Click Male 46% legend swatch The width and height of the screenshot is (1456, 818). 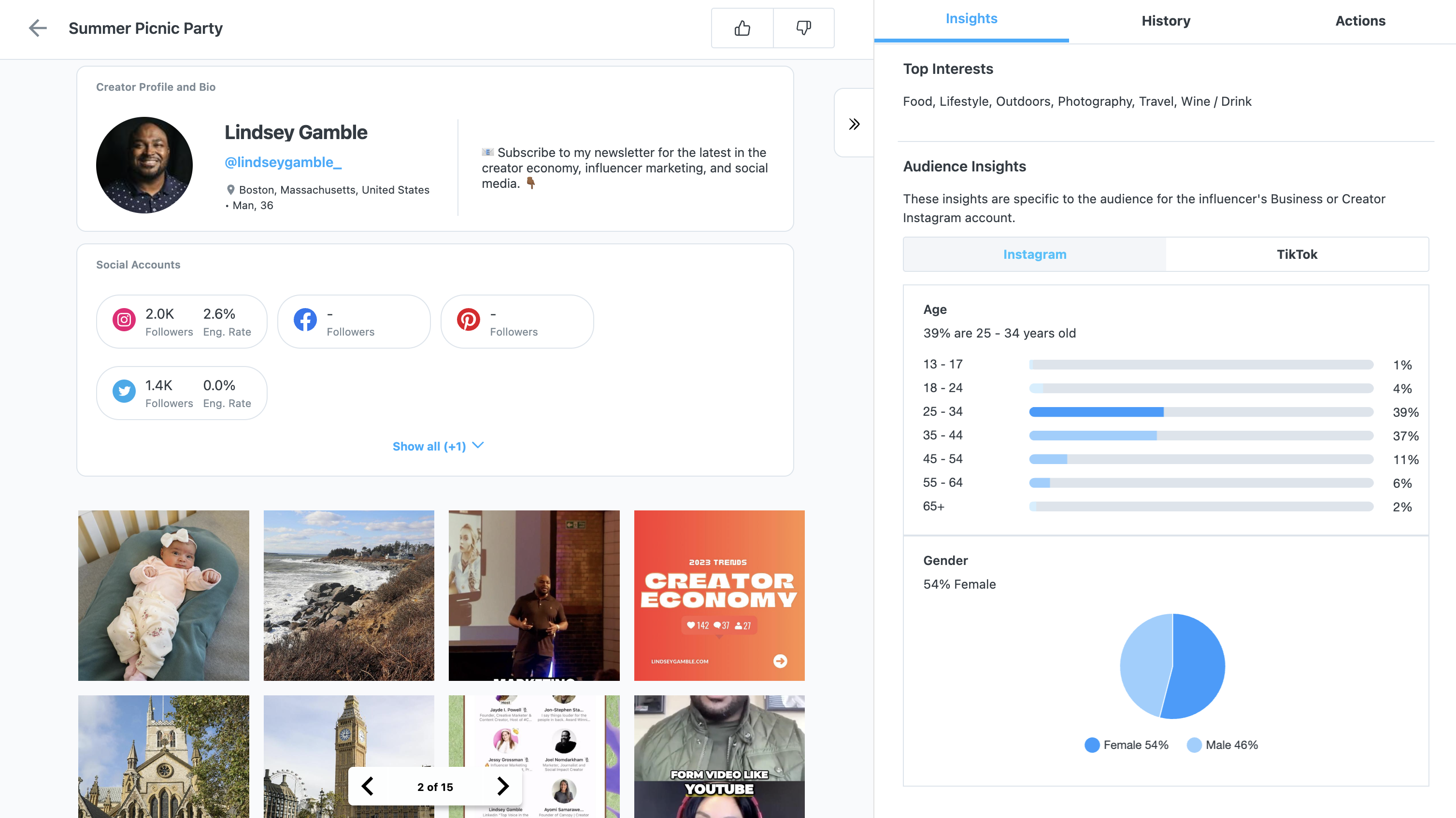[1194, 745]
